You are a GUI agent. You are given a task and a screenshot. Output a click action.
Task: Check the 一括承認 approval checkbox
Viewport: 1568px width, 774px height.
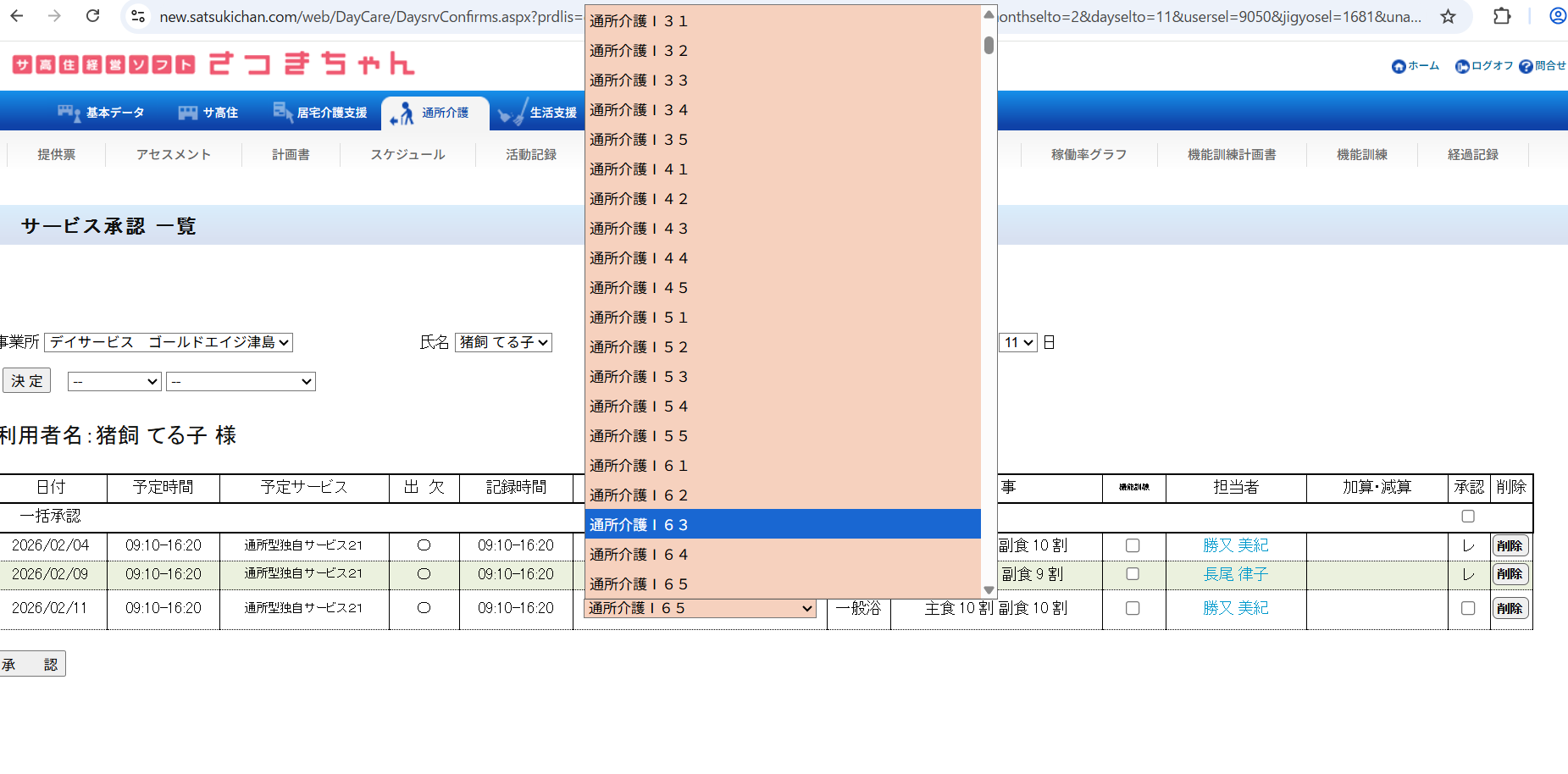point(1468,517)
